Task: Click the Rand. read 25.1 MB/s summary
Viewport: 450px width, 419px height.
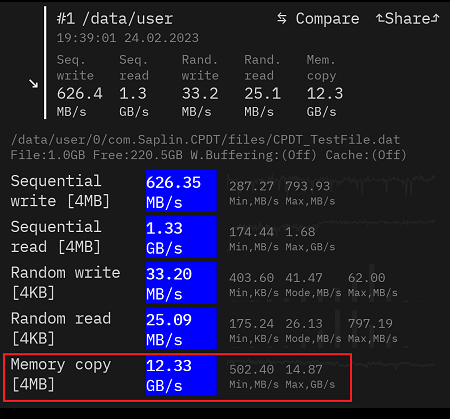Action: pos(262,86)
